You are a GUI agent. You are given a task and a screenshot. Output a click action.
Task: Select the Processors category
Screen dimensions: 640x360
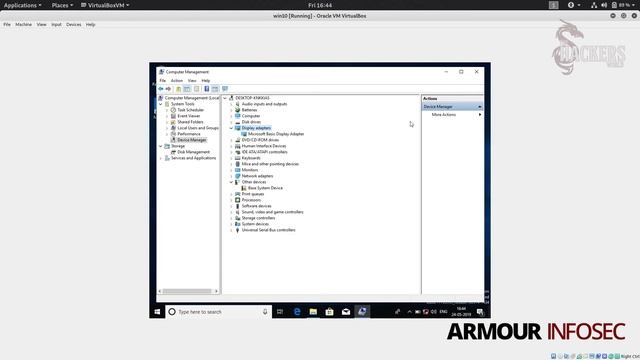point(251,200)
